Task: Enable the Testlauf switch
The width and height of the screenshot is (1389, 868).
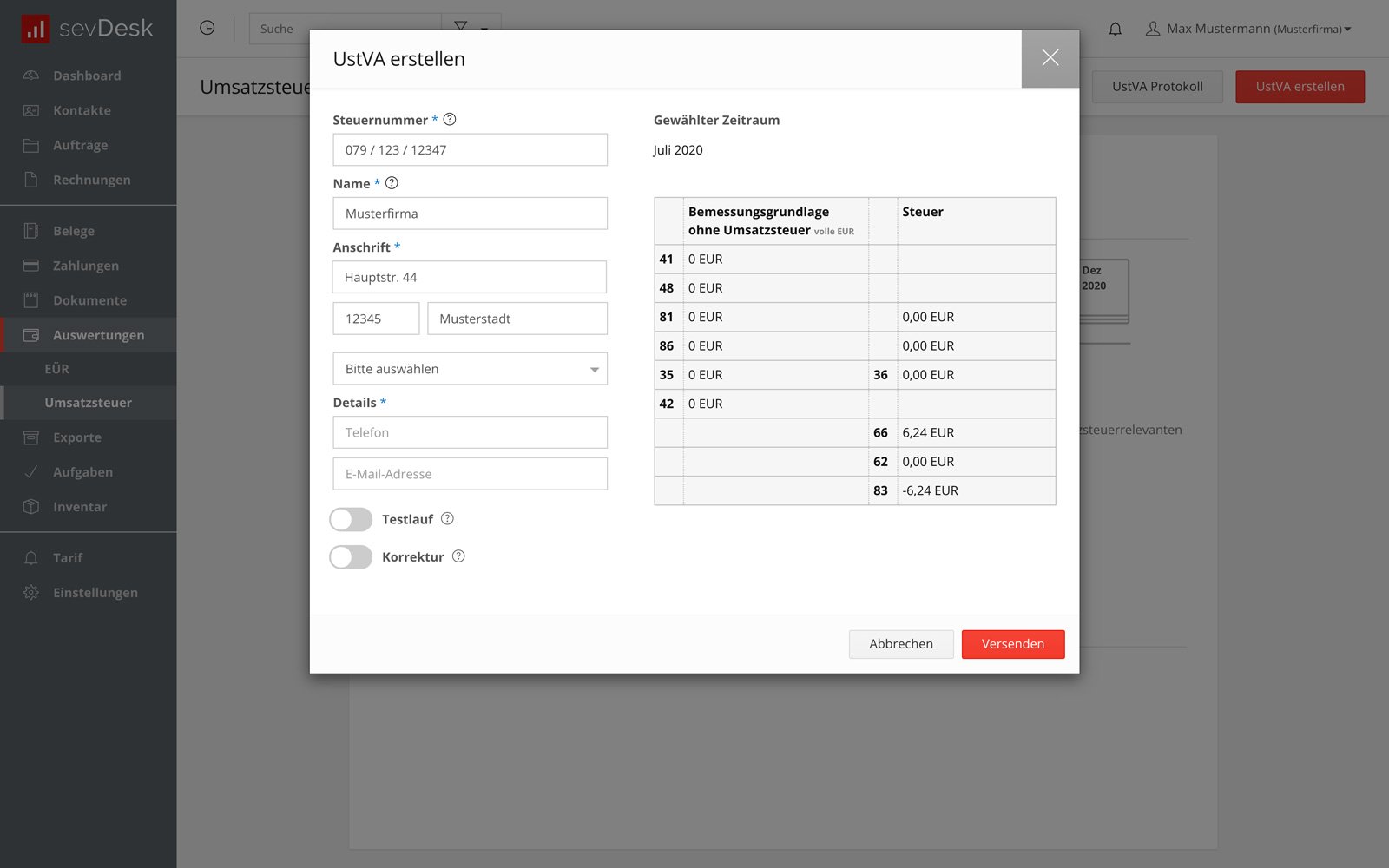Action: [x=351, y=519]
